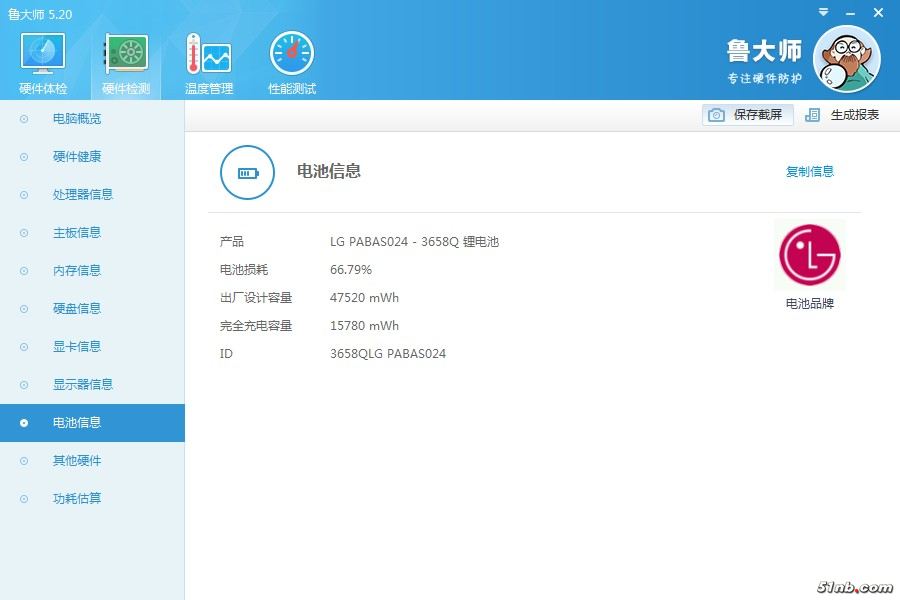900x600 pixels.
Task: Click the 复制信息 link
Action: click(x=809, y=172)
